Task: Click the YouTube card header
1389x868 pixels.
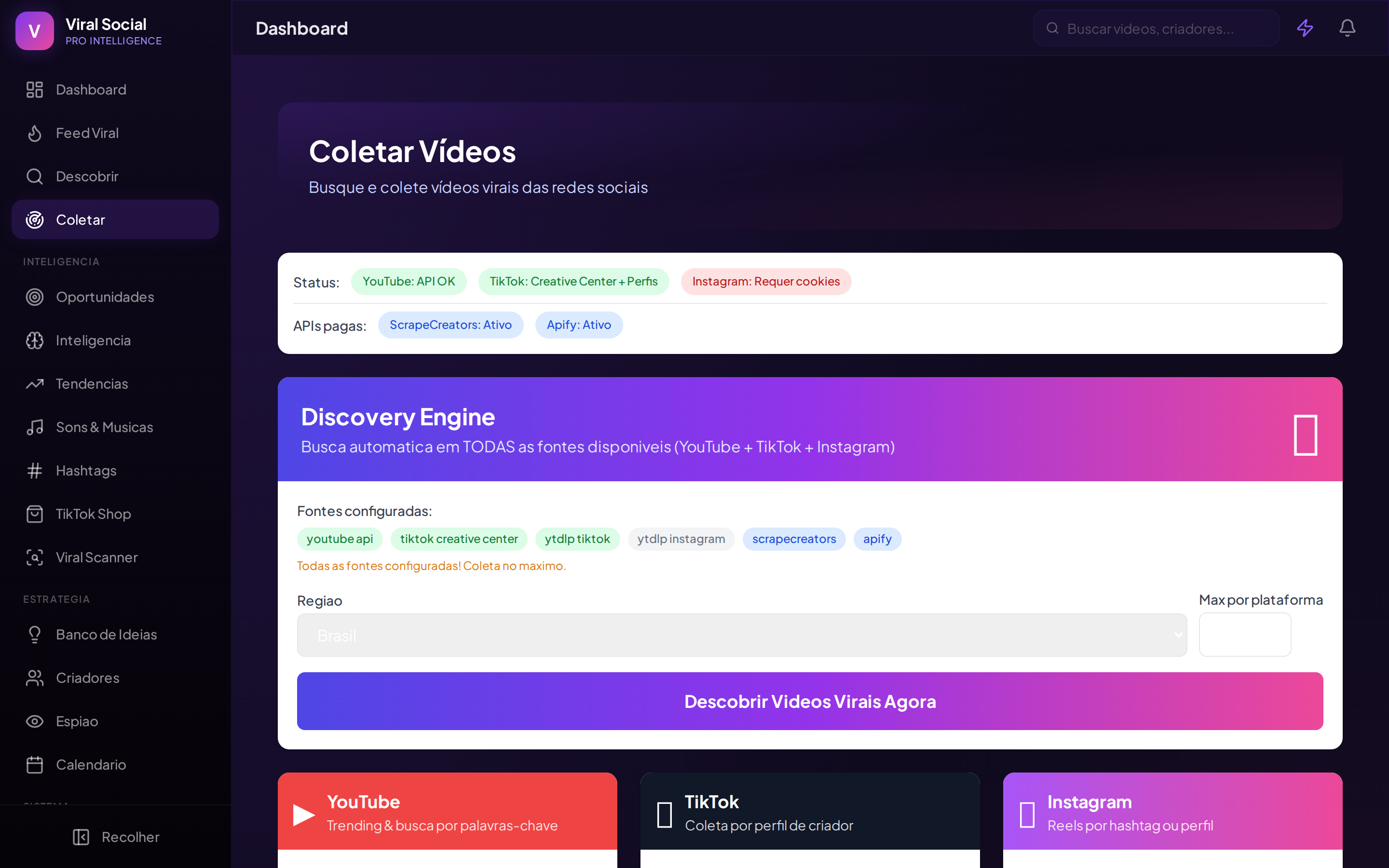Action: (447, 811)
